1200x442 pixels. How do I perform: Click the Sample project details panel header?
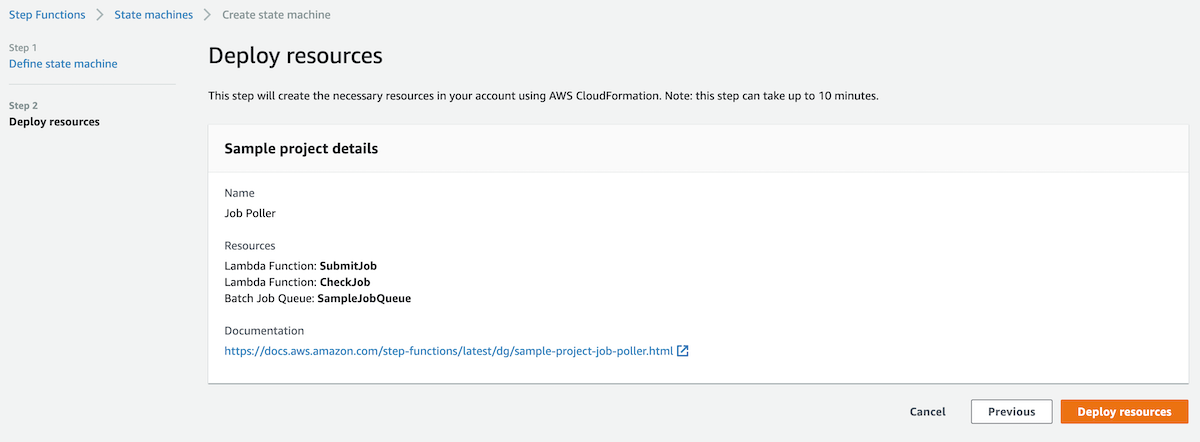301,148
